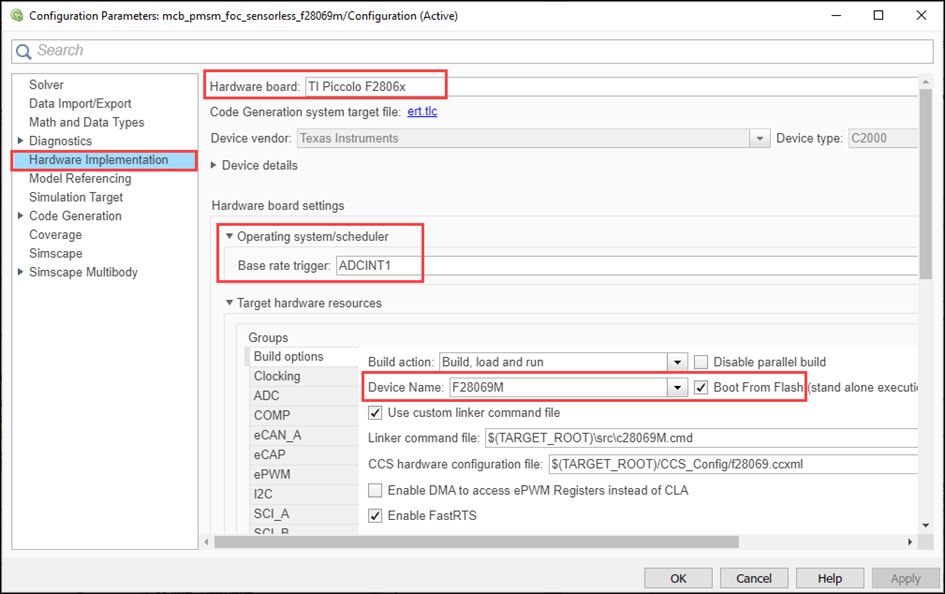
Task: Toggle Use custom linker command file
Action: point(375,413)
